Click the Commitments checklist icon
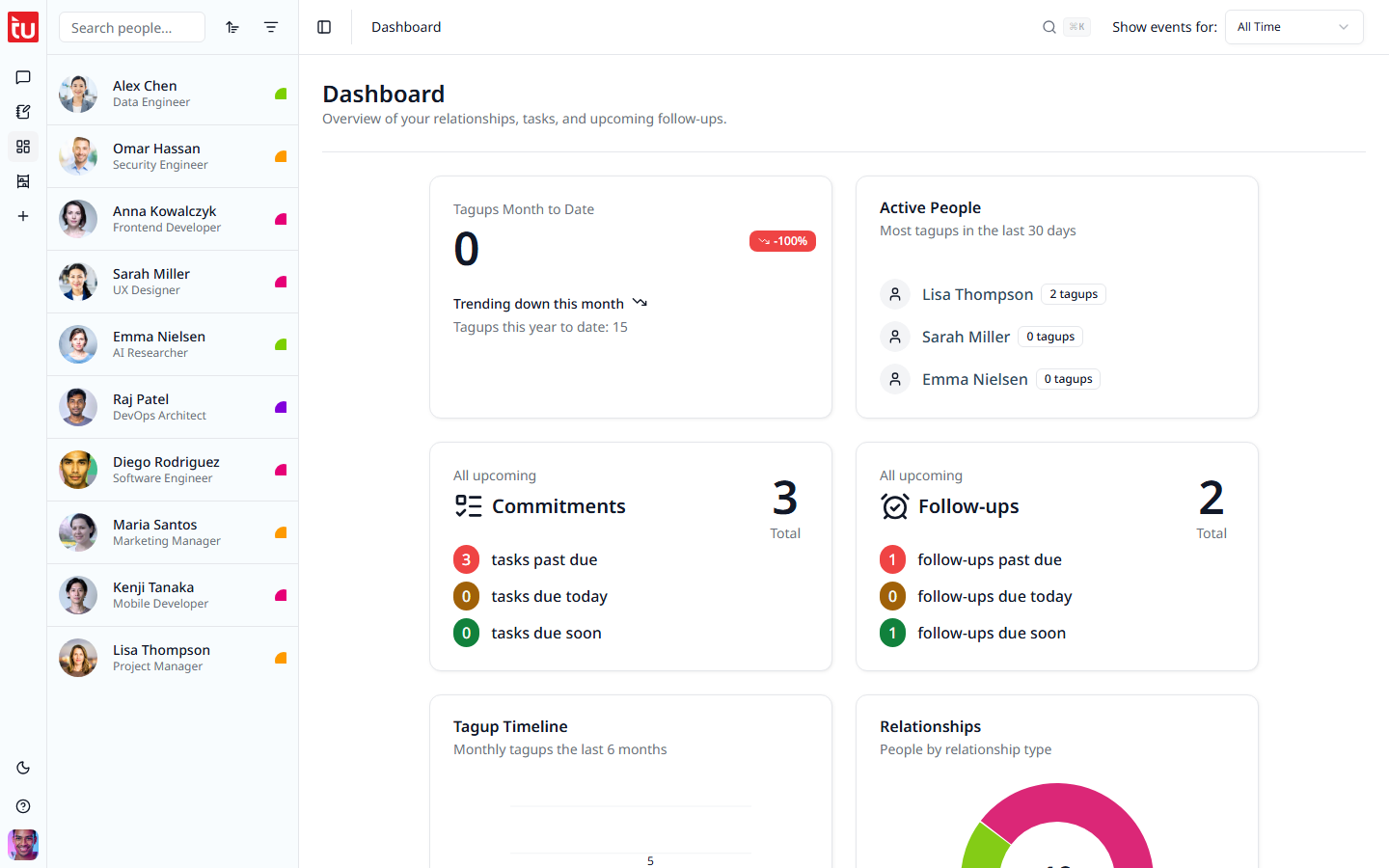1389x868 pixels. pyautogui.click(x=468, y=506)
